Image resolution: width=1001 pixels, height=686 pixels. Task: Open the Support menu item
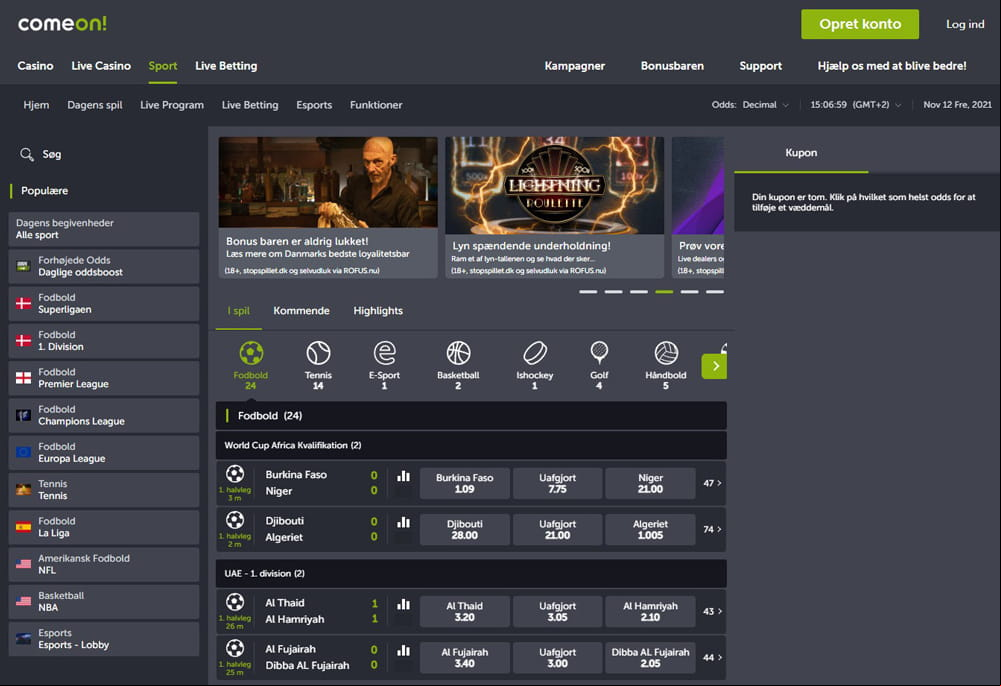(x=760, y=66)
